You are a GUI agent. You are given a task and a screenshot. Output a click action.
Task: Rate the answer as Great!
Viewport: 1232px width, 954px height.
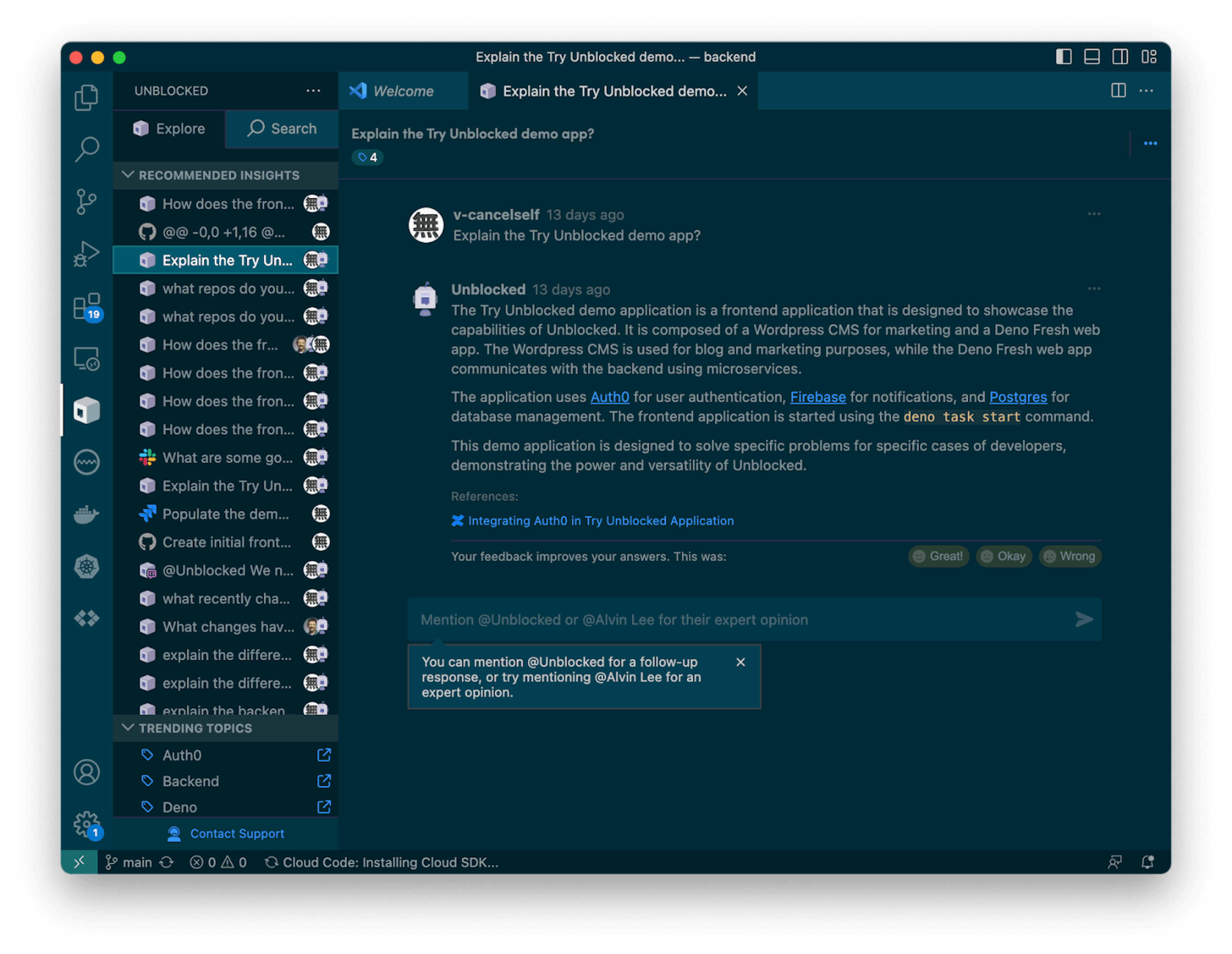(x=938, y=556)
